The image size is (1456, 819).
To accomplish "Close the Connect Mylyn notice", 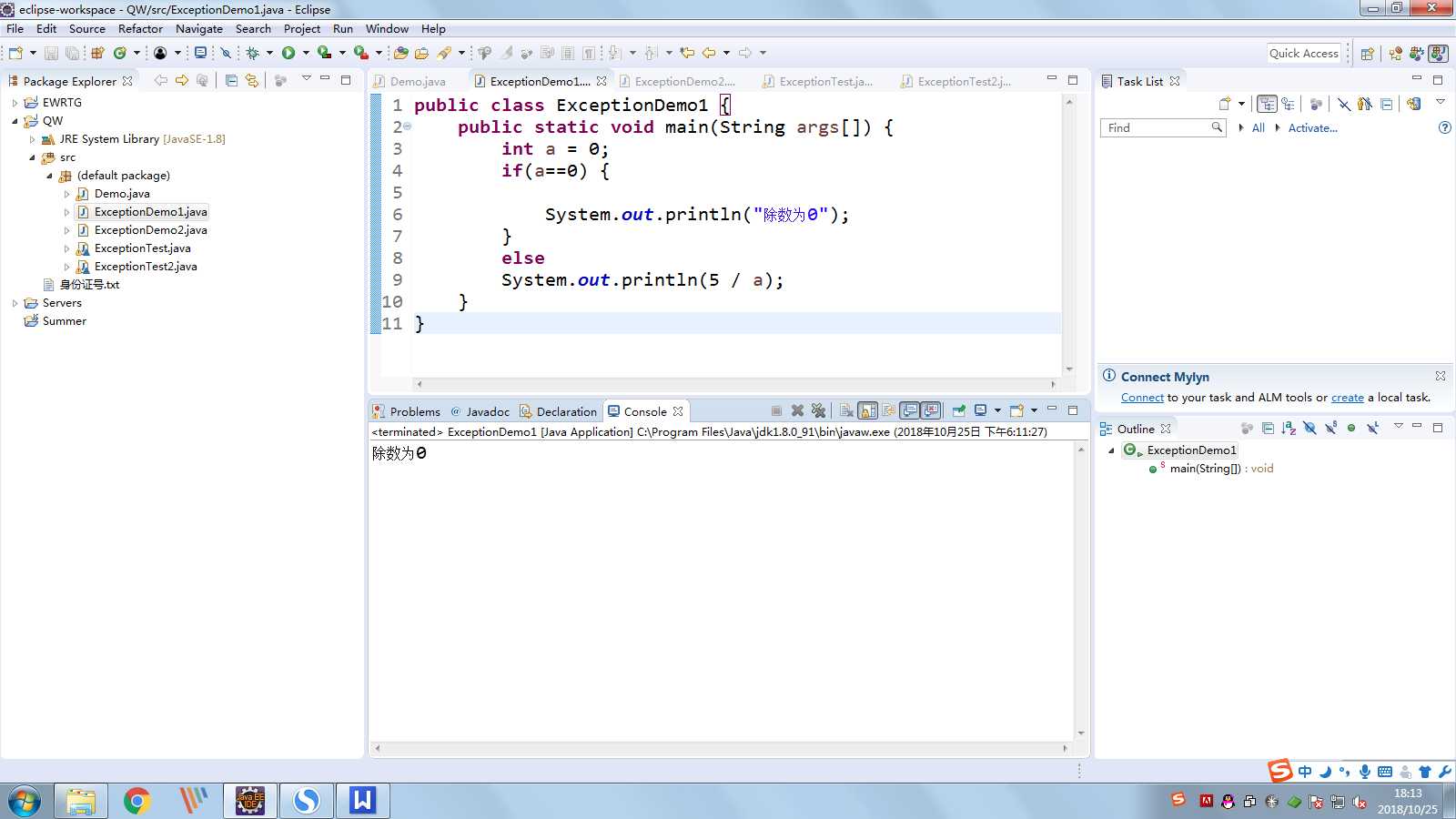I will [x=1441, y=376].
